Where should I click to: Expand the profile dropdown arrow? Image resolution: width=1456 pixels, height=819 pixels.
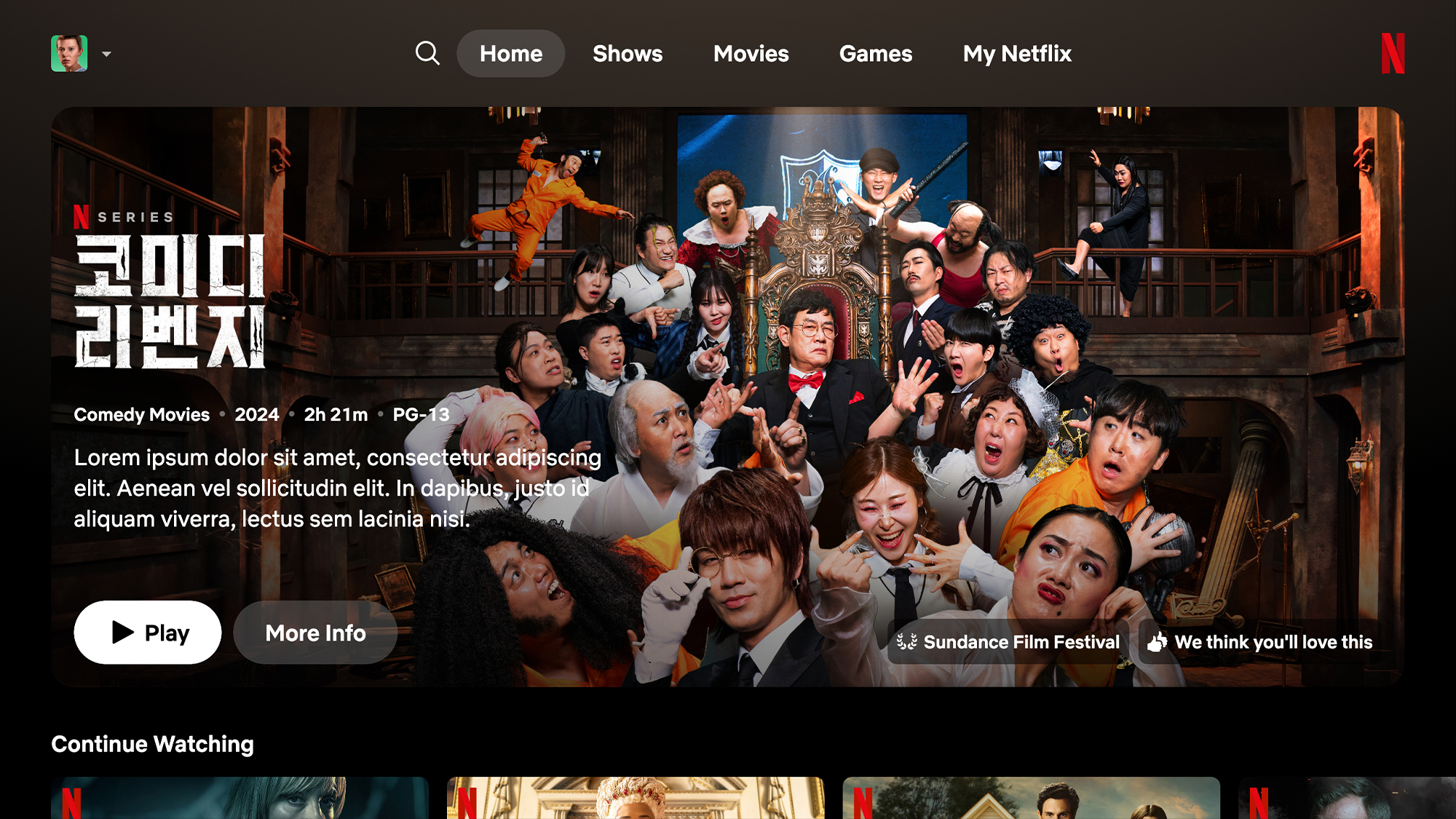(x=107, y=54)
